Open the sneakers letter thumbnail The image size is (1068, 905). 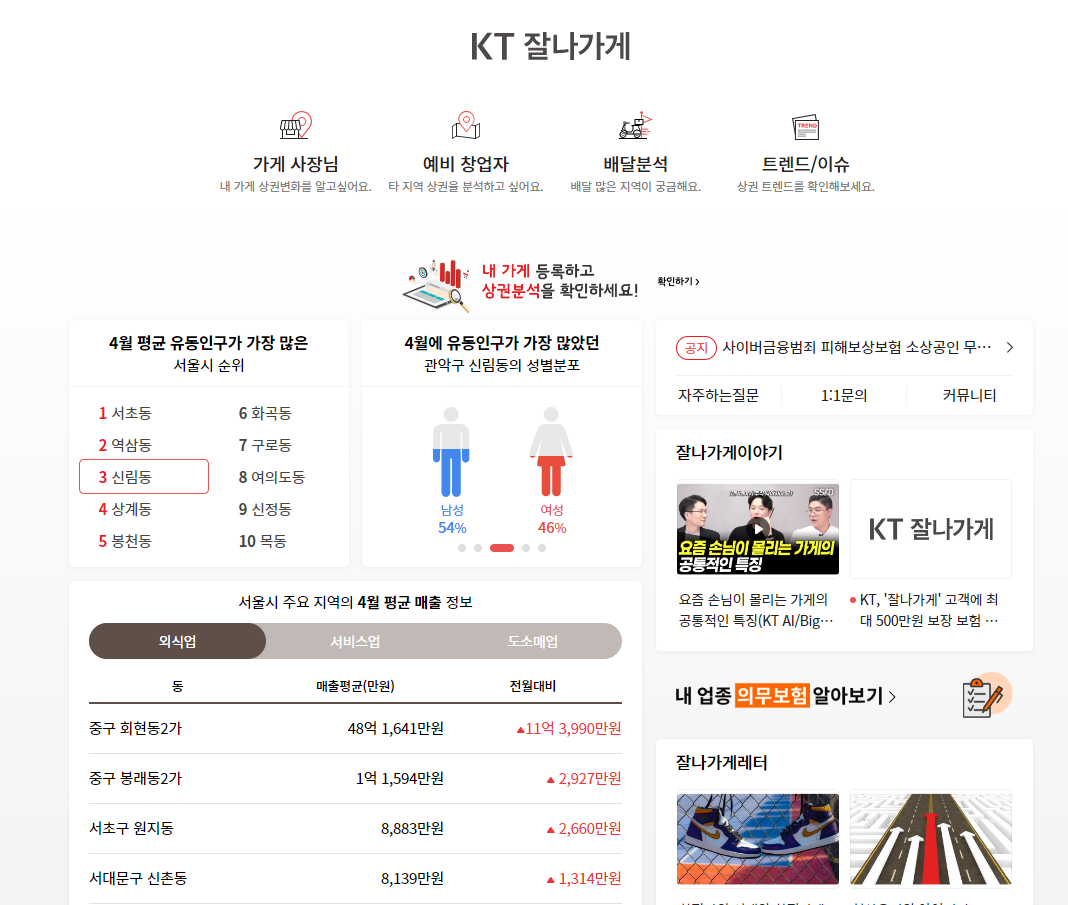coord(757,839)
